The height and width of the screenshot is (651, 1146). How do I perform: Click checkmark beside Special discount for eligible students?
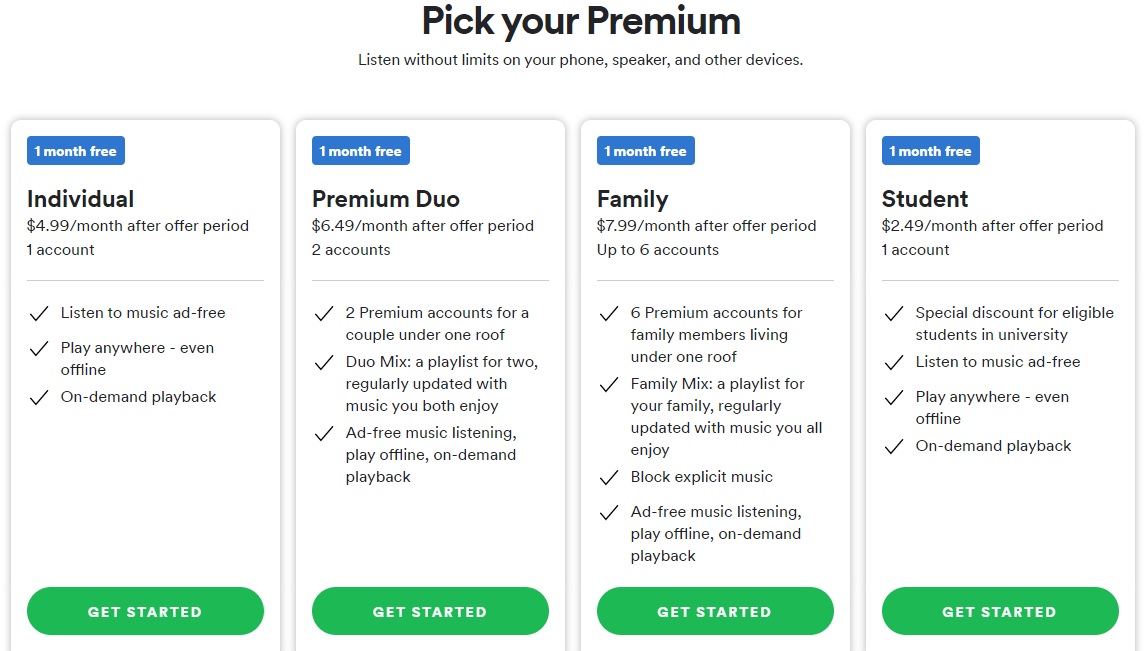894,314
